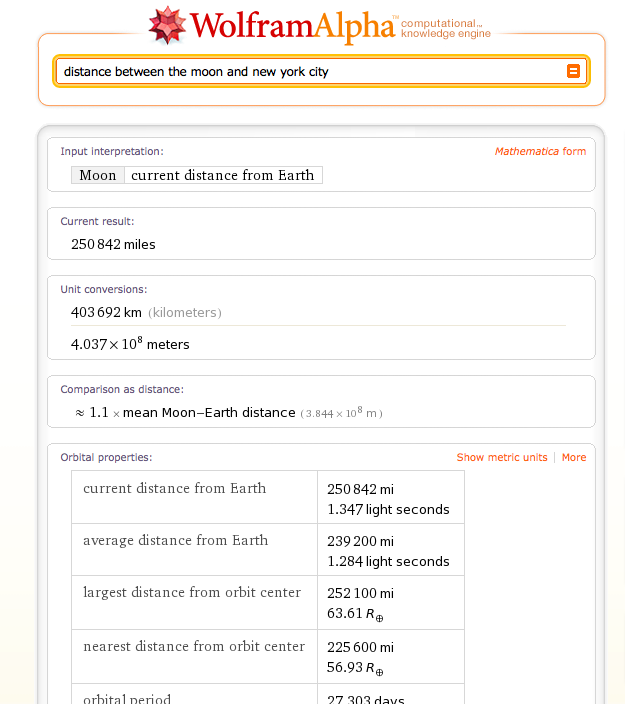Click 'current distance from Earth' interpretation box
This screenshot has height=704, width=625.
(222, 175)
